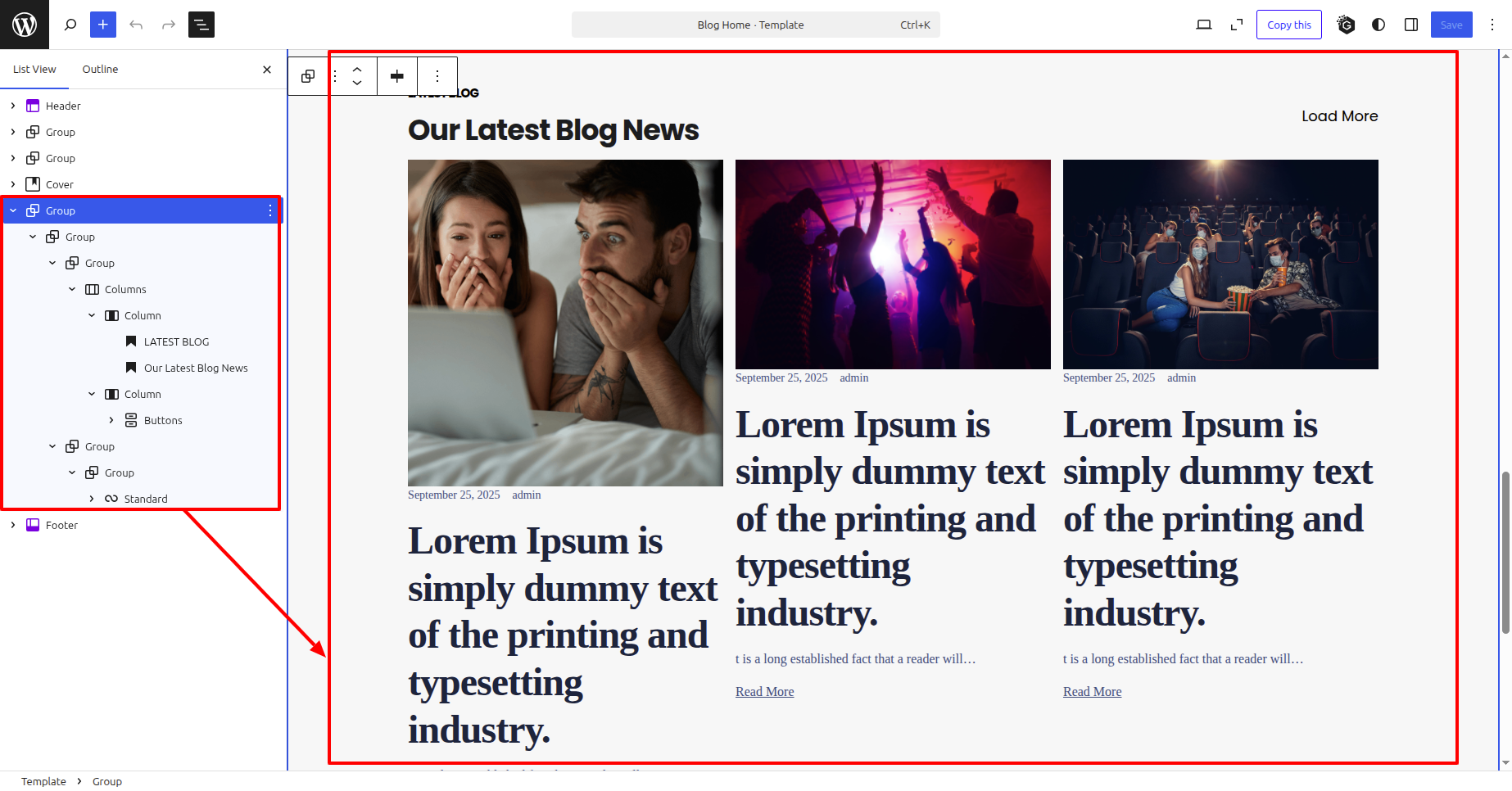Open the search magnifier icon
Image resolution: width=1512 pixels, height=791 pixels.
coord(70,25)
